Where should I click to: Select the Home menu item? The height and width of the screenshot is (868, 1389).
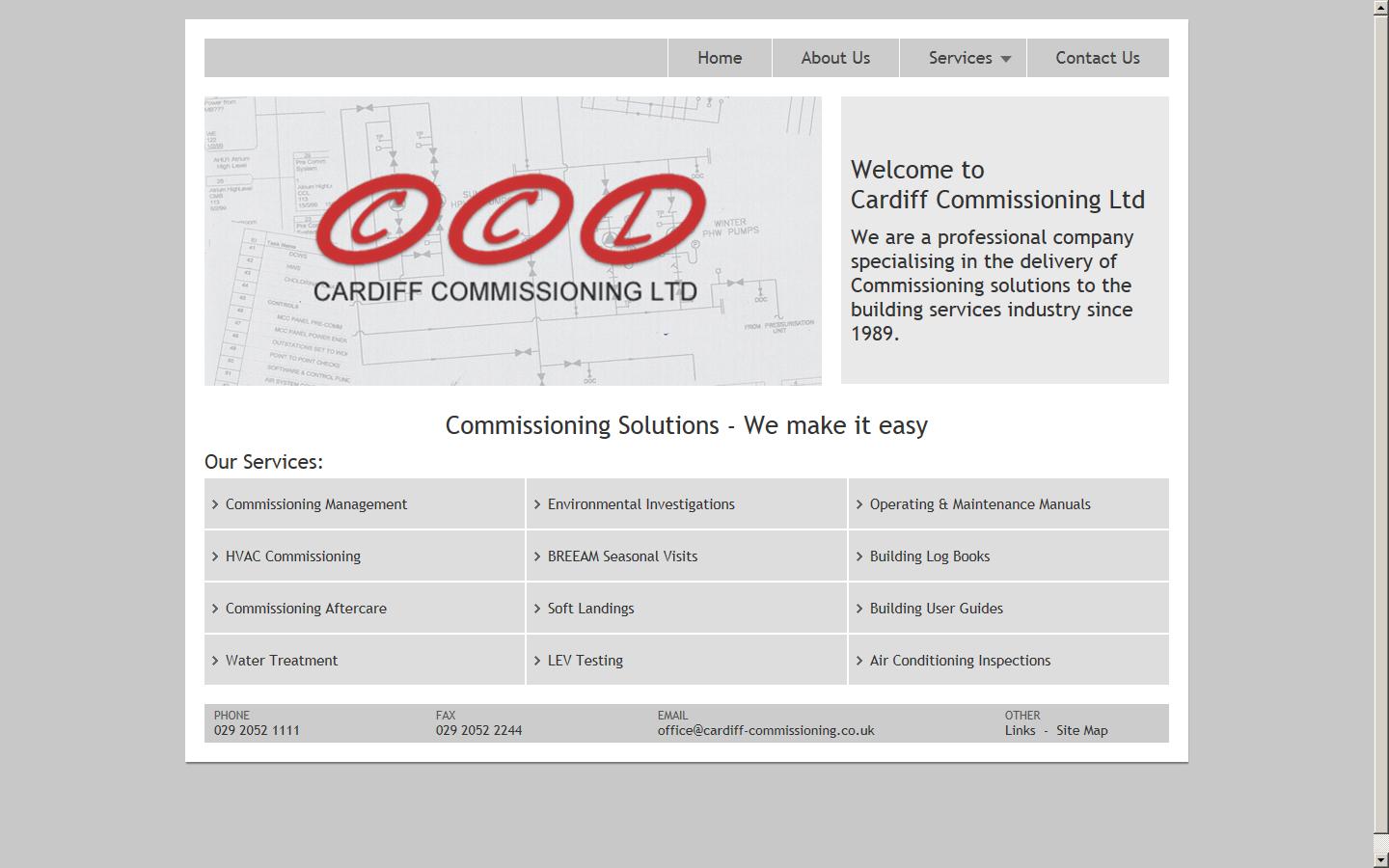(x=719, y=58)
